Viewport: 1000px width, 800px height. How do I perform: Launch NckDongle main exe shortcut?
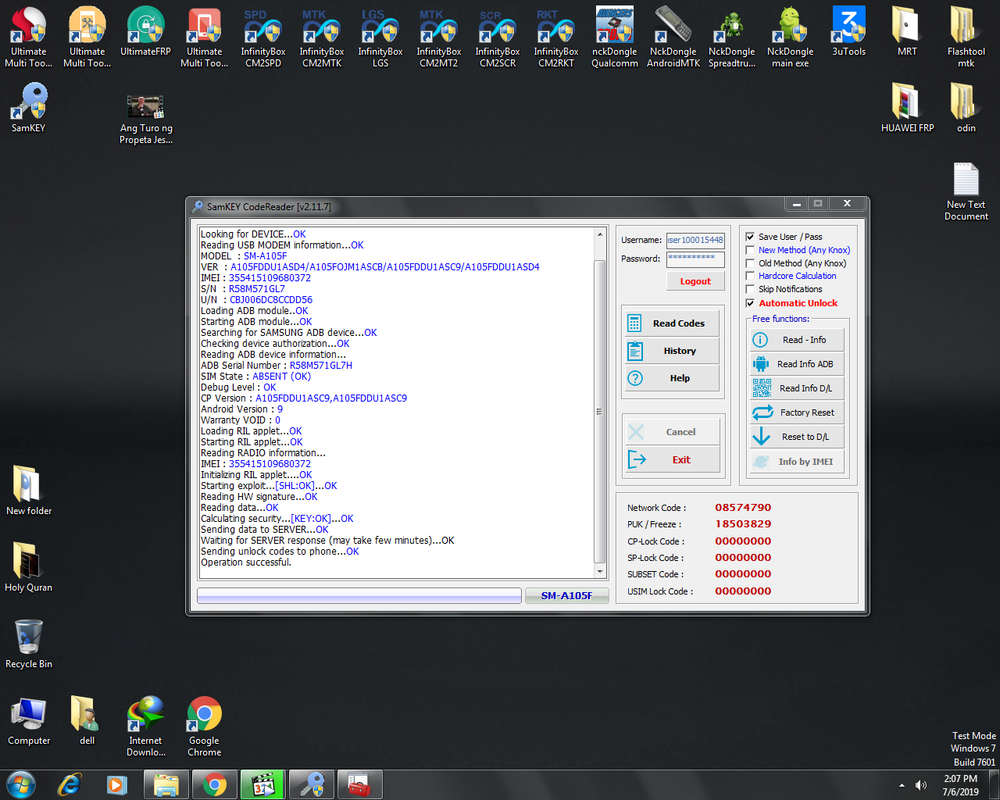(790, 37)
